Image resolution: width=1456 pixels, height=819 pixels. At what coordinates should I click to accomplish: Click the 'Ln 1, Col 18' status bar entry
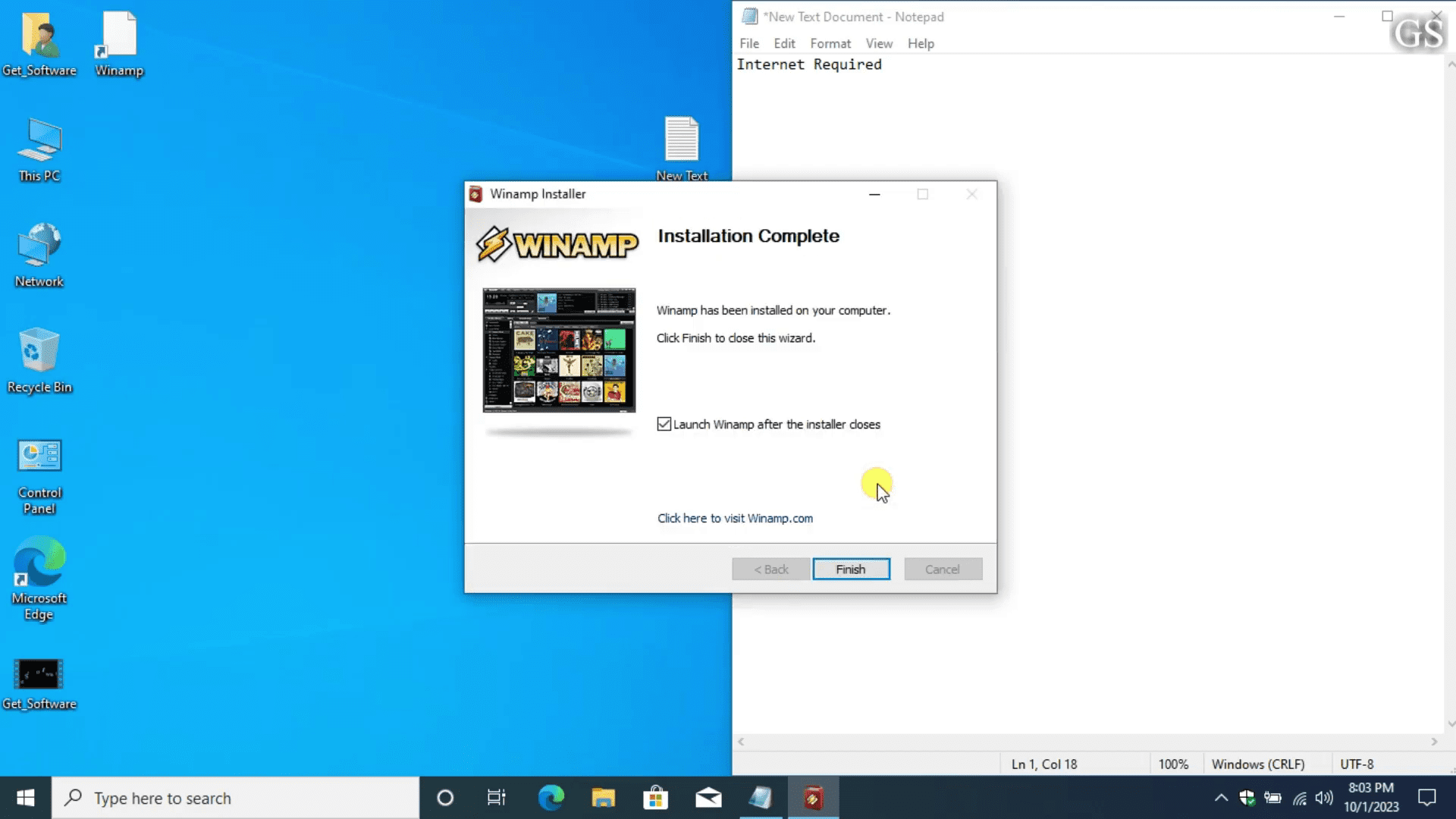point(1044,764)
